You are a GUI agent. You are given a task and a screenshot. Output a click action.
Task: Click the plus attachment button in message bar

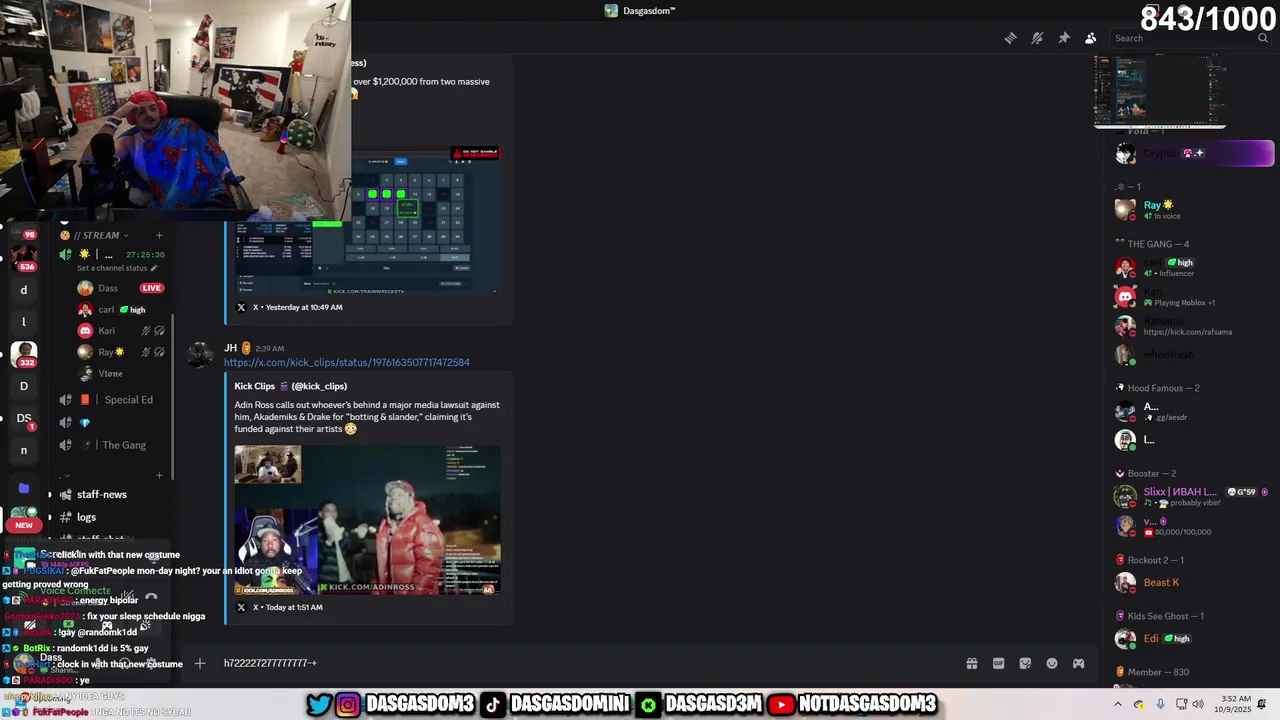point(200,663)
